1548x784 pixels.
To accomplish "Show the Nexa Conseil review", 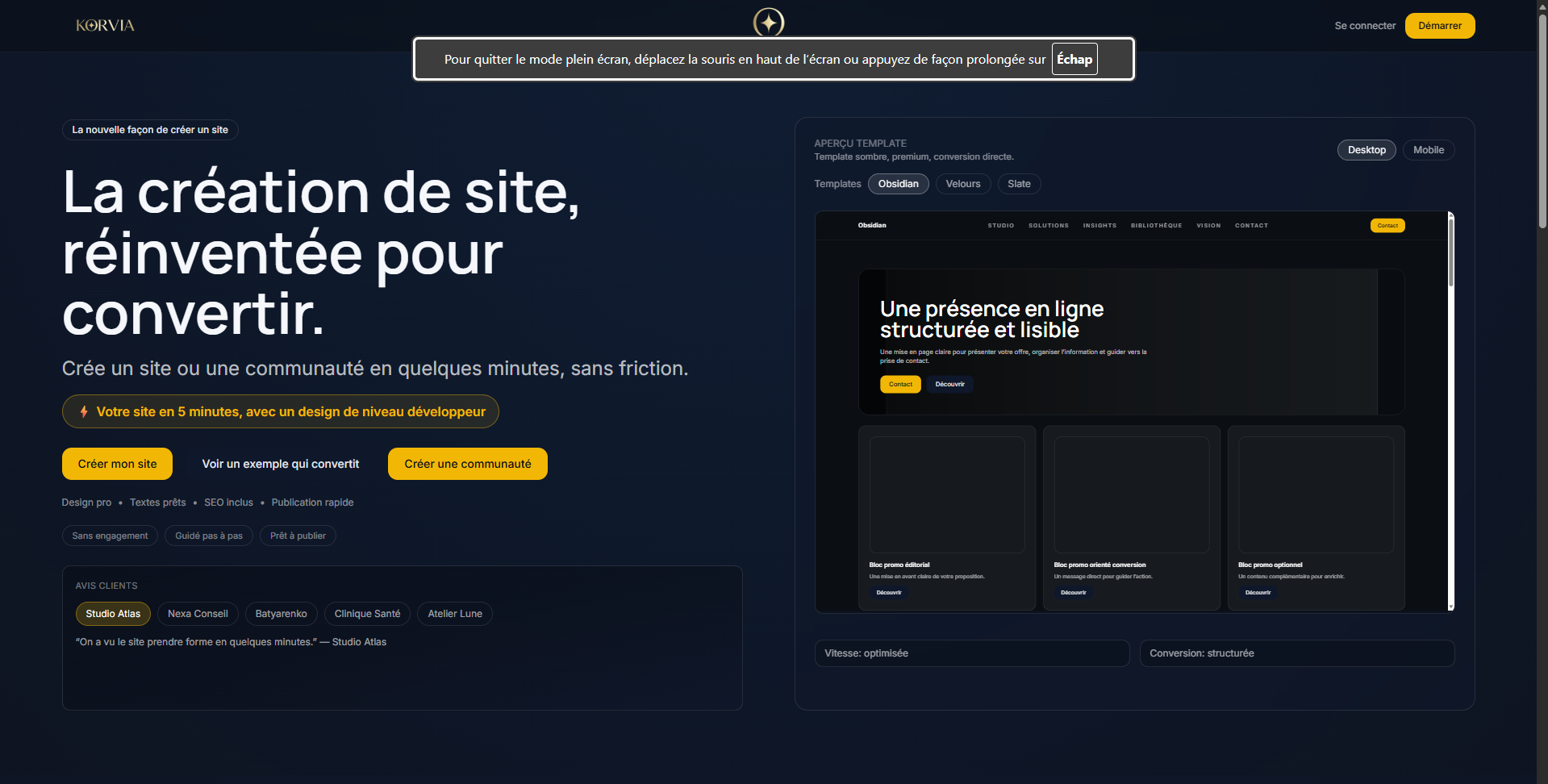I will tap(198, 614).
